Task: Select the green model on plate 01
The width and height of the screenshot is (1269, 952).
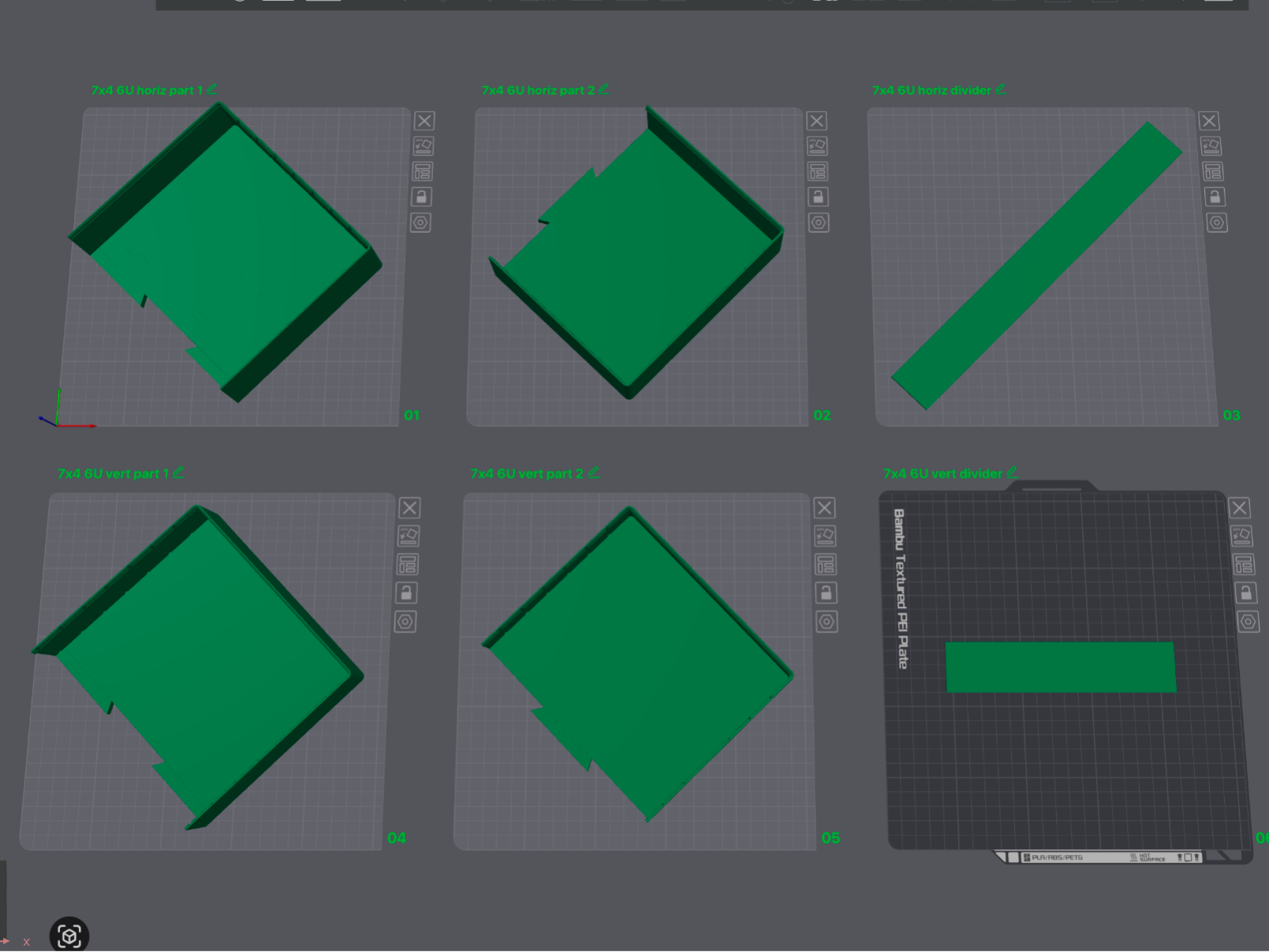Action: tap(229, 252)
